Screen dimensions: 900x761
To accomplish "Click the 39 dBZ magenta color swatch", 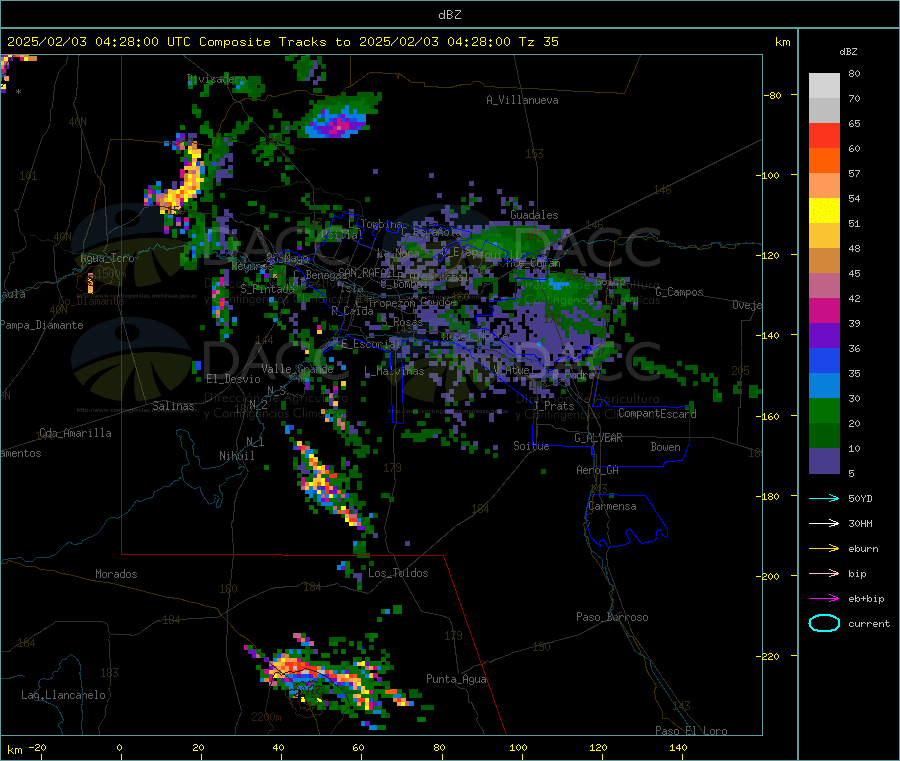I will coord(824,310).
